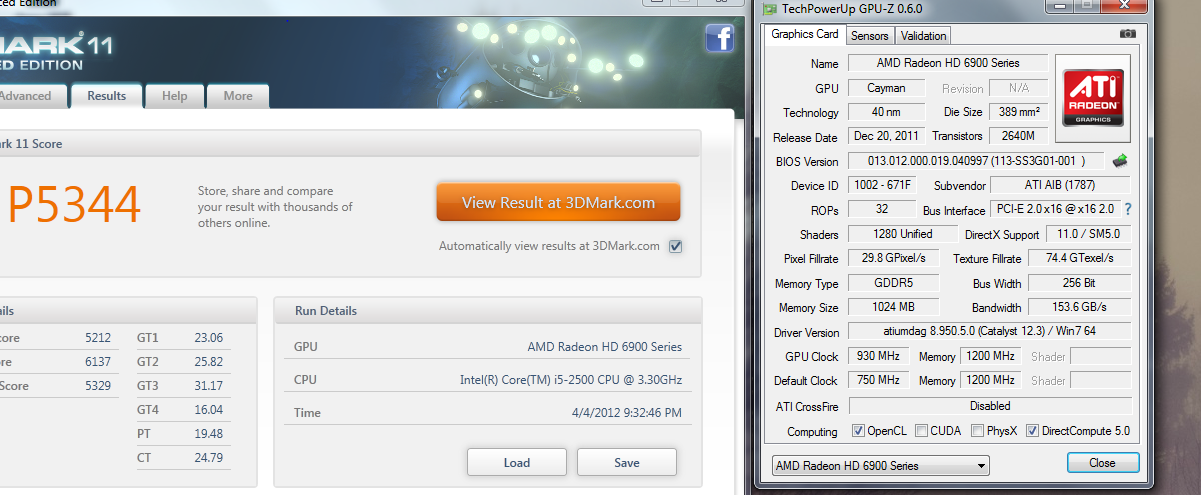Click the GPU Cayman field
The image size is (1201, 495).
887,88
